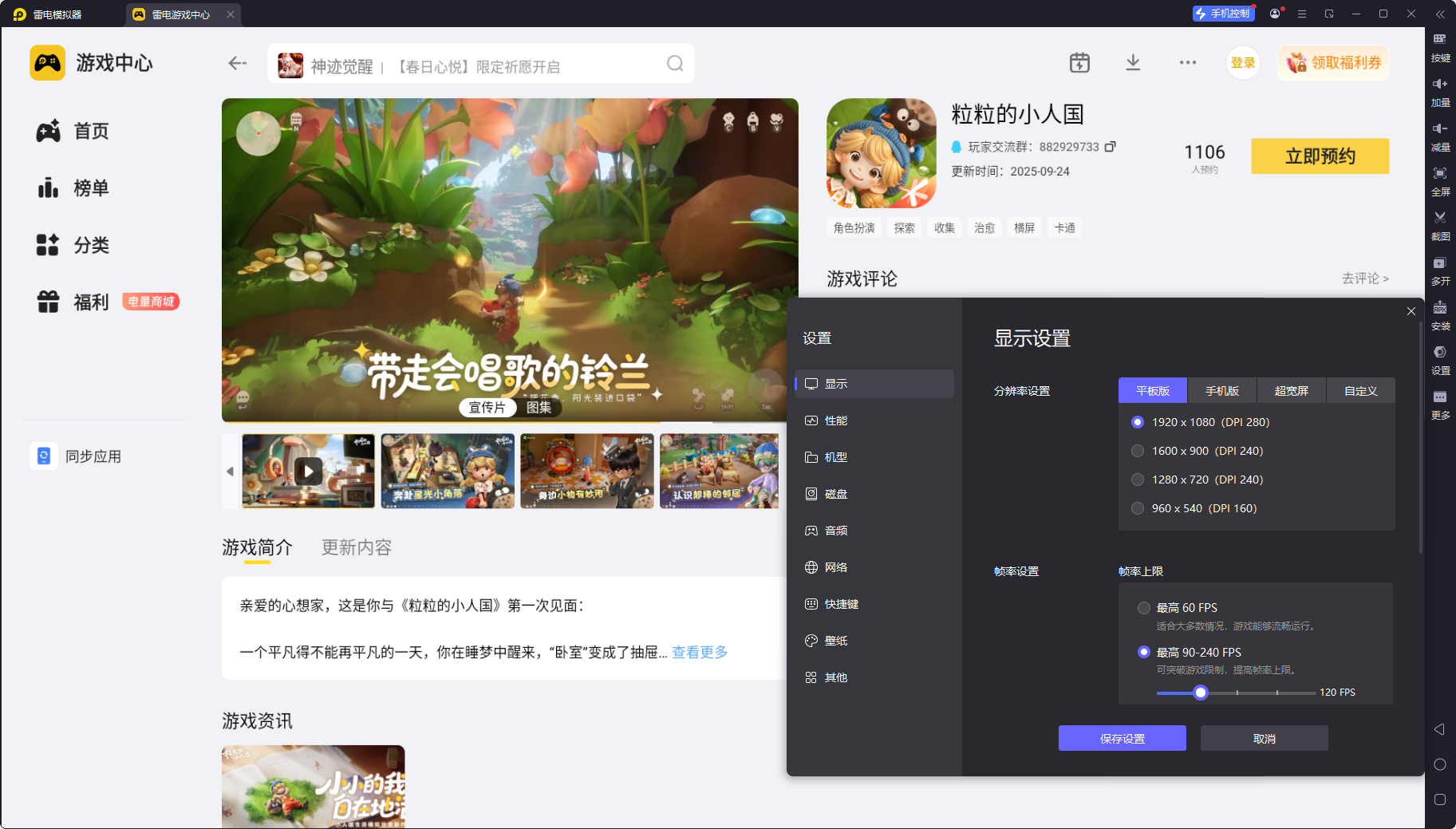Image resolution: width=1456 pixels, height=829 pixels.
Task: Switch to 手机版 resolution tab
Action: [1222, 391]
